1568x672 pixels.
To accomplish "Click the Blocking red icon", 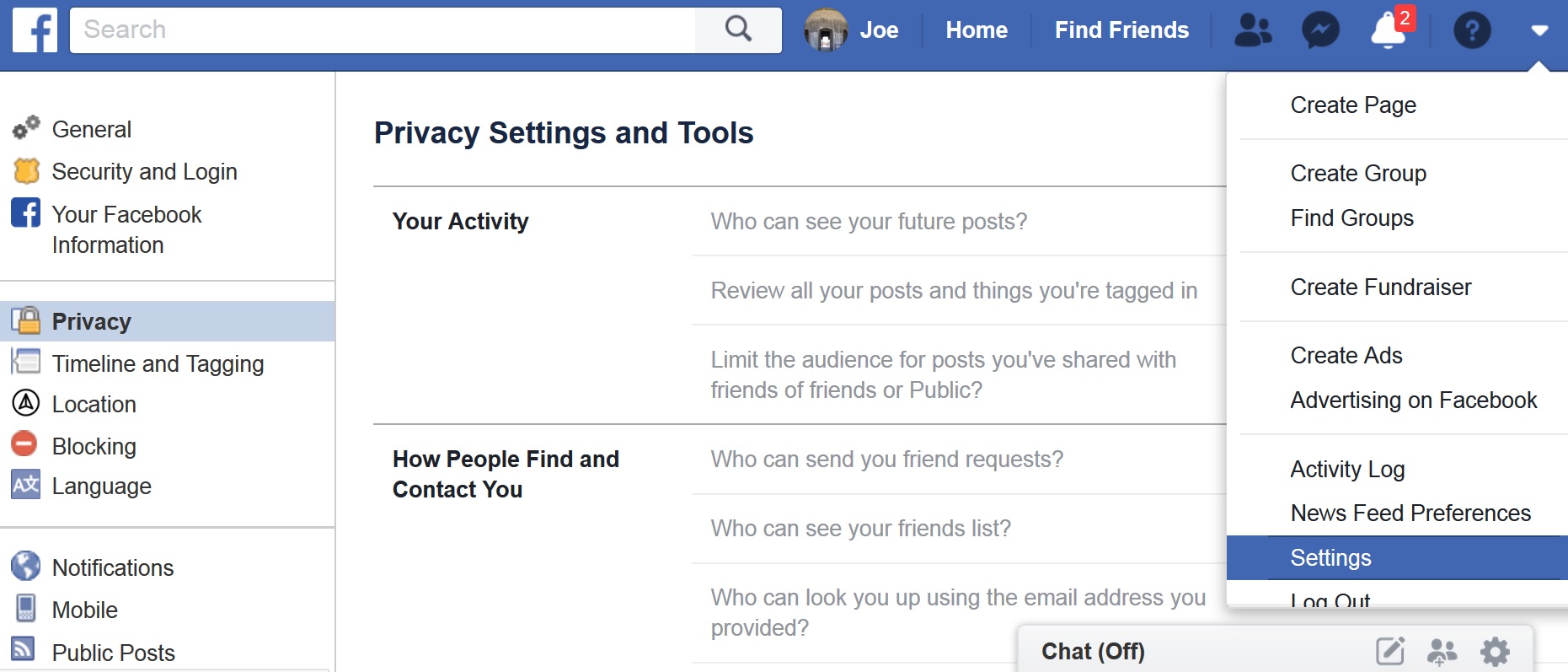I will click(x=24, y=443).
